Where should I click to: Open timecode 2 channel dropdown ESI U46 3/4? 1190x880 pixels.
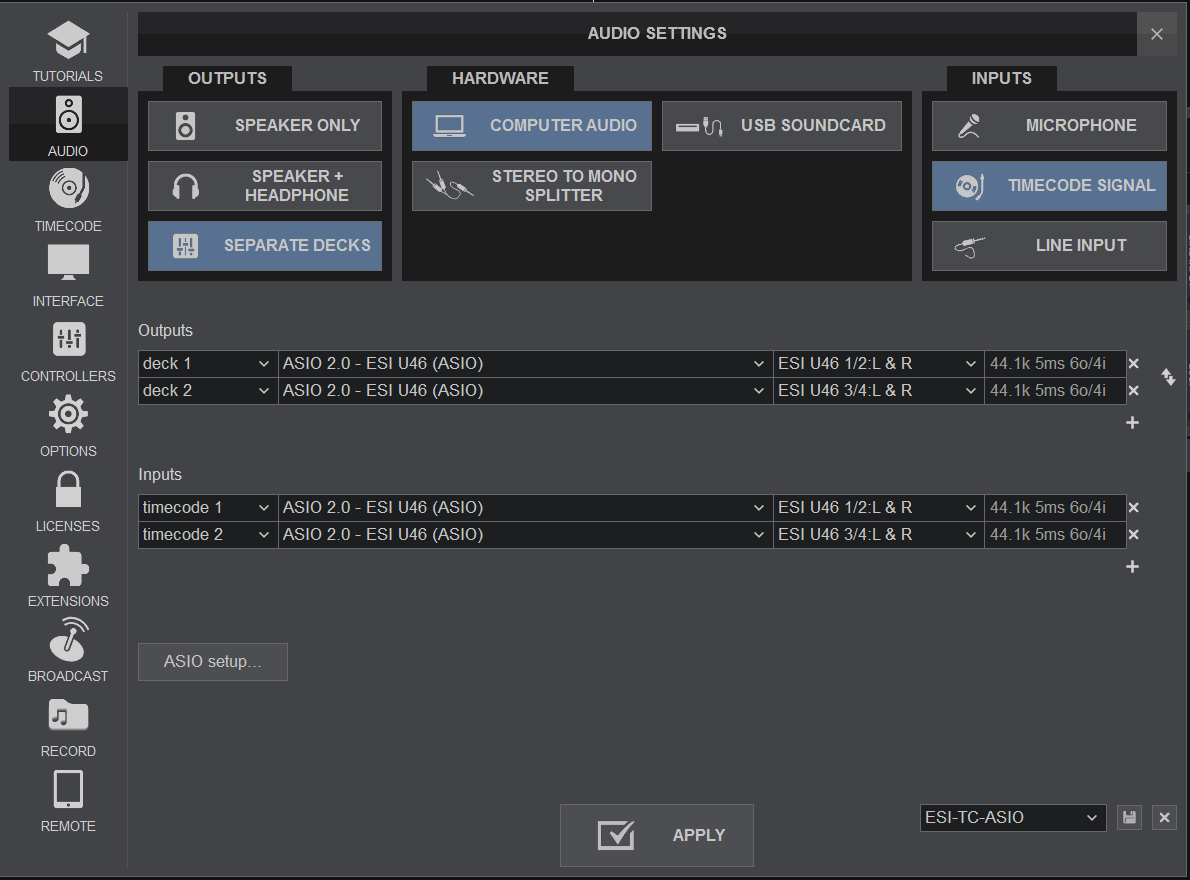point(878,535)
